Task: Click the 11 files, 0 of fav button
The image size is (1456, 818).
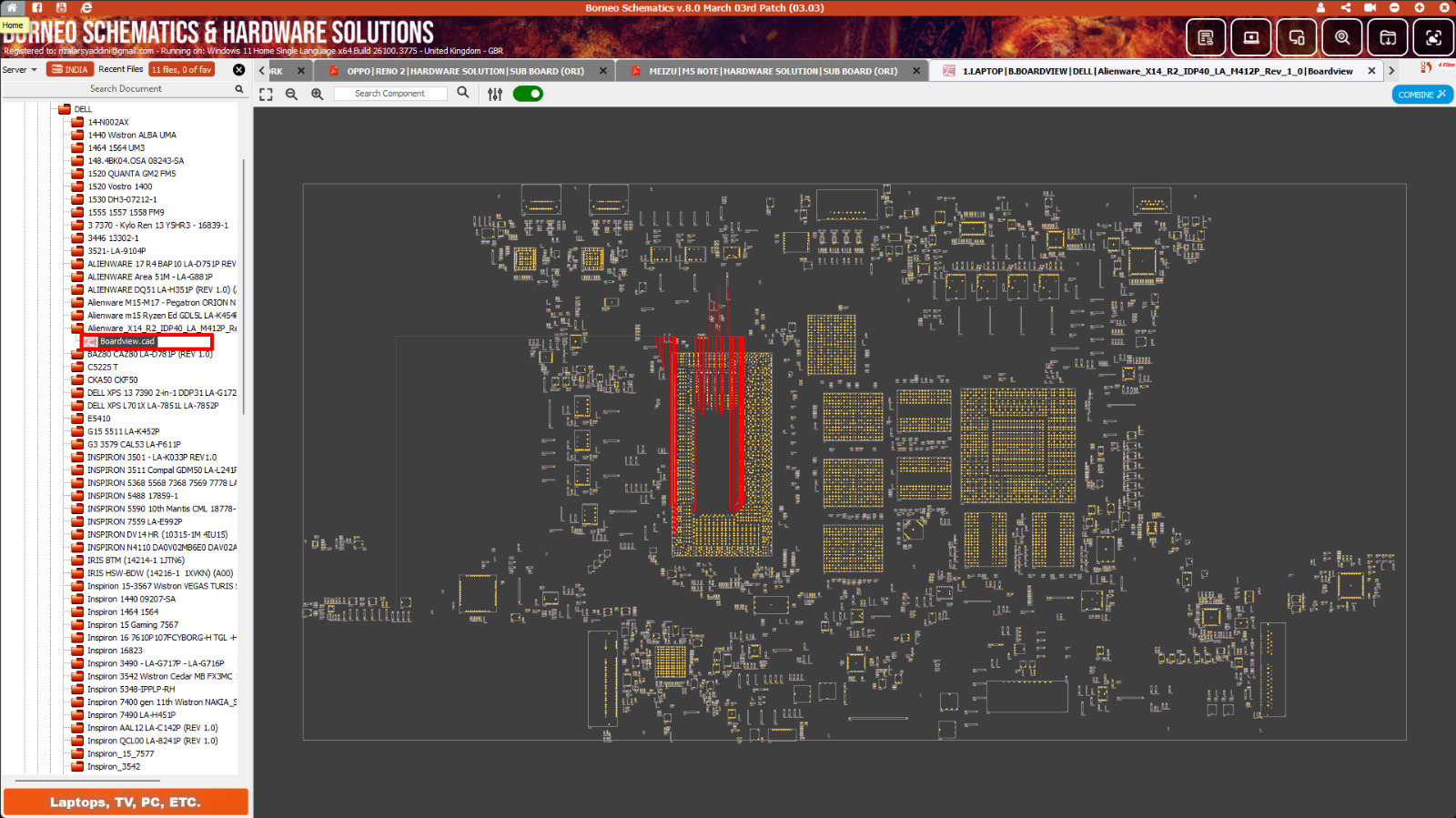Action: click(x=182, y=69)
